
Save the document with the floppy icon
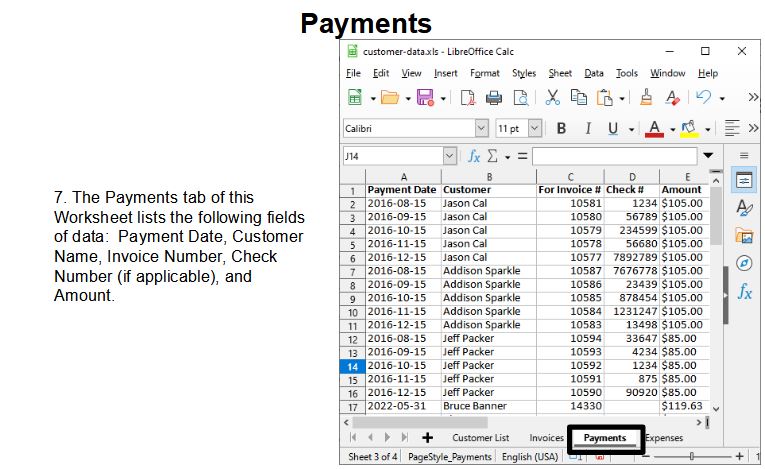(x=425, y=98)
